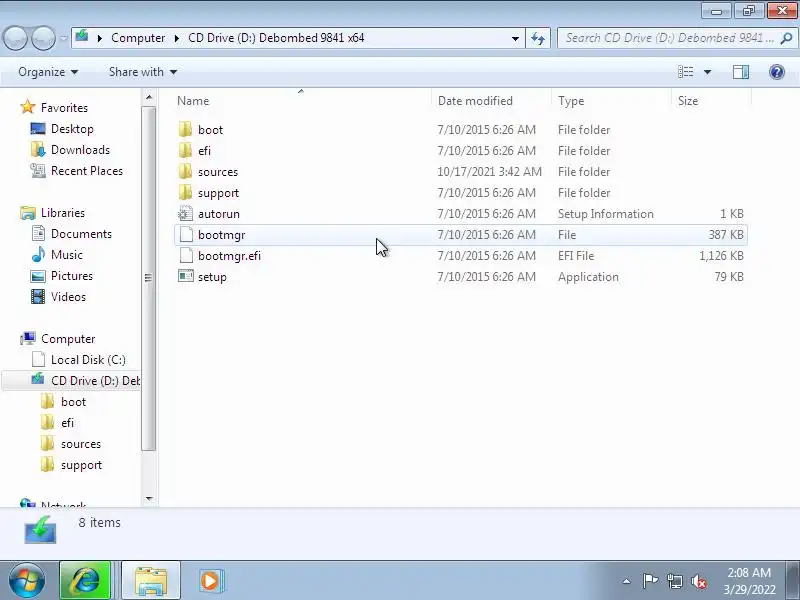This screenshot has height=600, width=800.
Task: Open efi subfolder in navigation tree
Action: [x=67, y=422]
